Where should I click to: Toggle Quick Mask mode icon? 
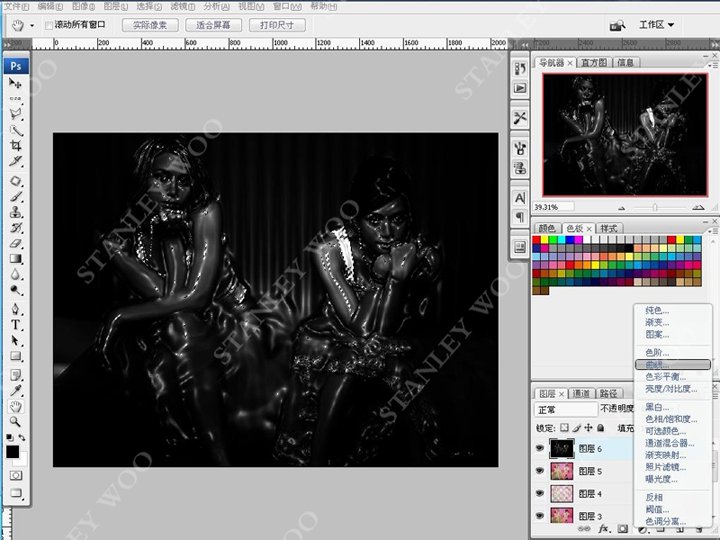pyautogui.click(x=16, y=475)
